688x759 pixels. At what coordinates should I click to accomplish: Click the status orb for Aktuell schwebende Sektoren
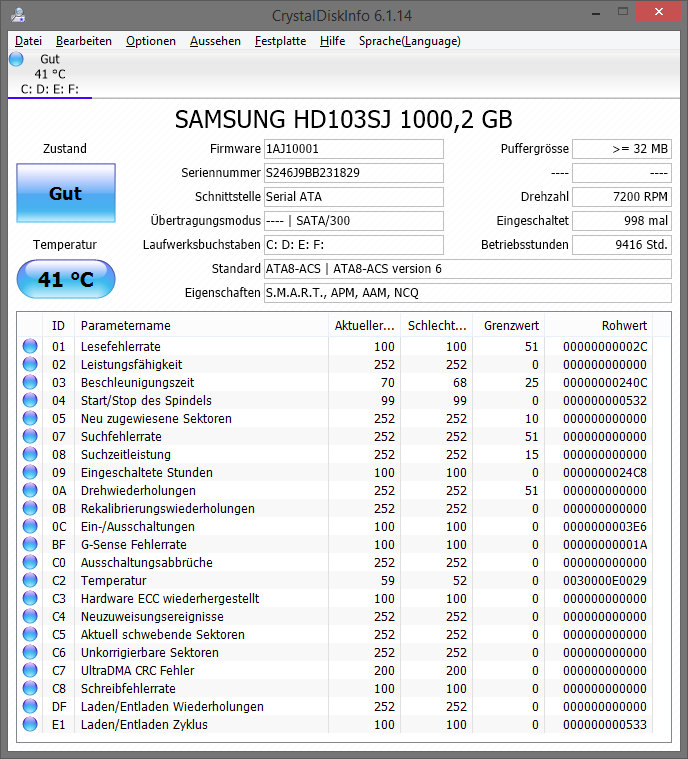[x=30, y=634]
